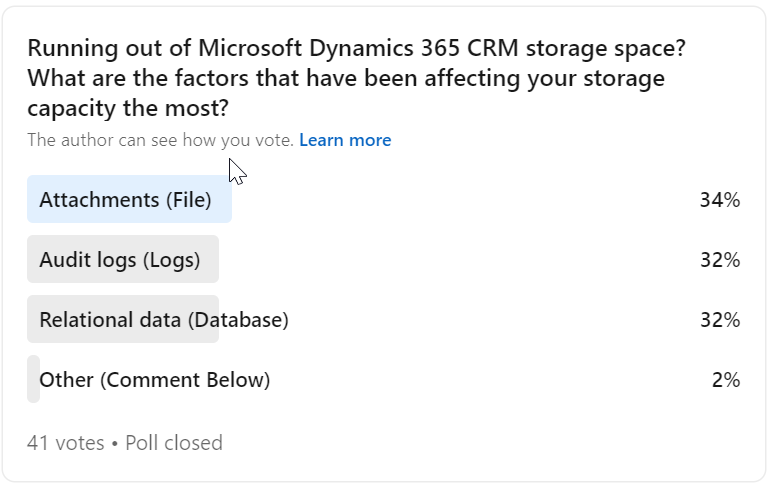Click "The author can see how you vote" notice
This screenshot has height=490, width=774.
[160, 140]
